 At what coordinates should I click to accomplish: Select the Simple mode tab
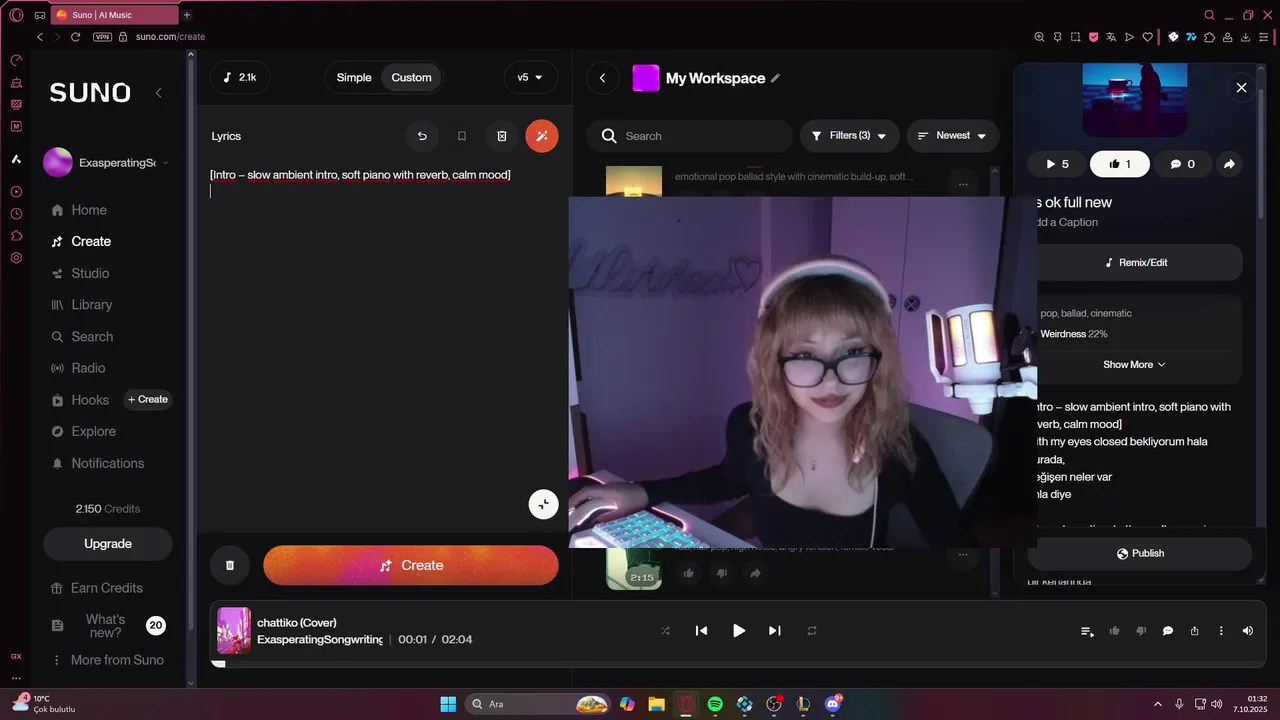(x=354, y=78)
